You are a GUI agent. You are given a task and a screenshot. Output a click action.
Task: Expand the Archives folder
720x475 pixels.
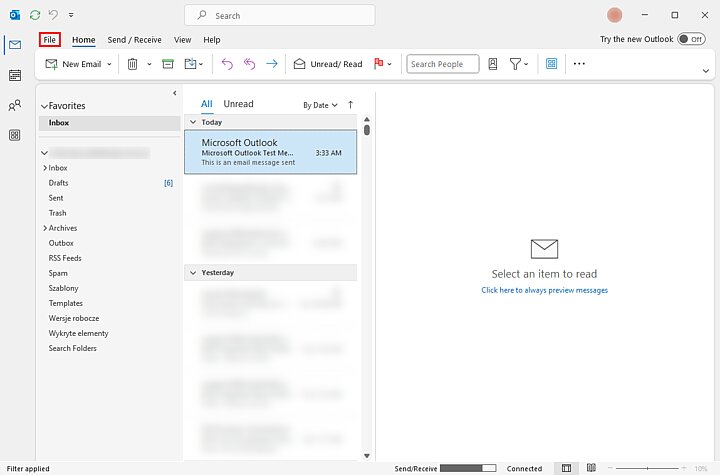click(45, 228)
